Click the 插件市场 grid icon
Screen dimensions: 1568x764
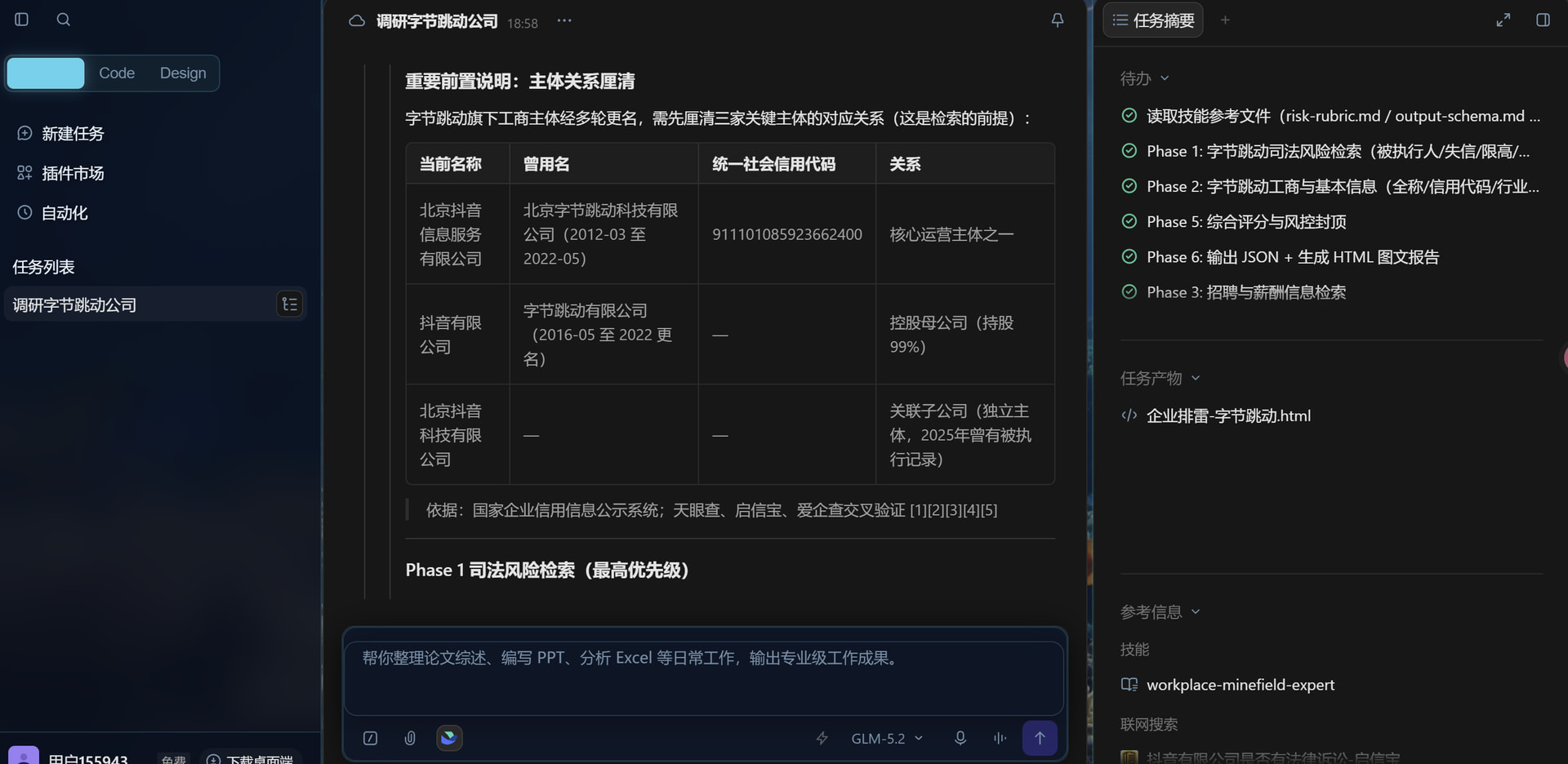tap(24, 173)
